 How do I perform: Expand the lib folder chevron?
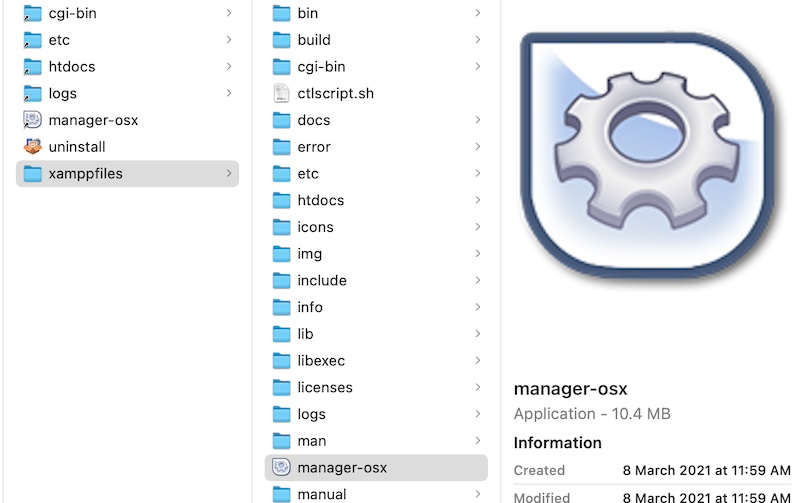point(478,334)
